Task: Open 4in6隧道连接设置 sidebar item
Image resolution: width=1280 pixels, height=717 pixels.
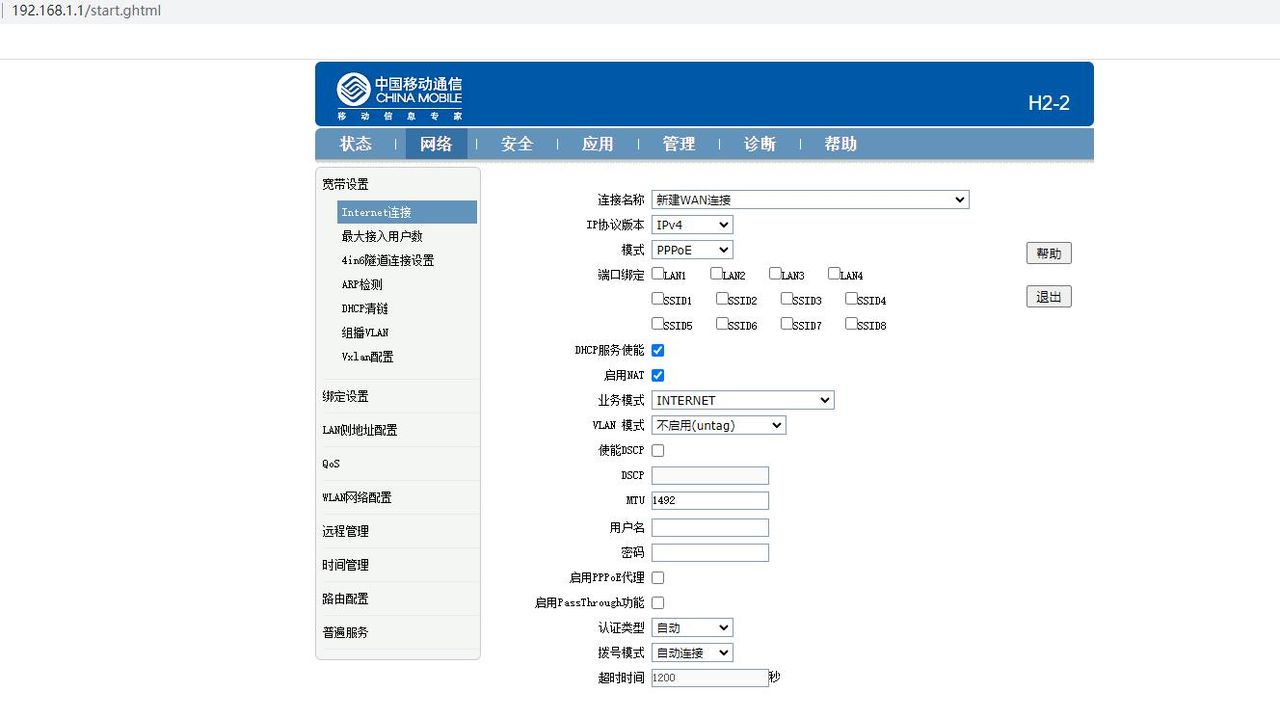Action: (x=388, y=260)
